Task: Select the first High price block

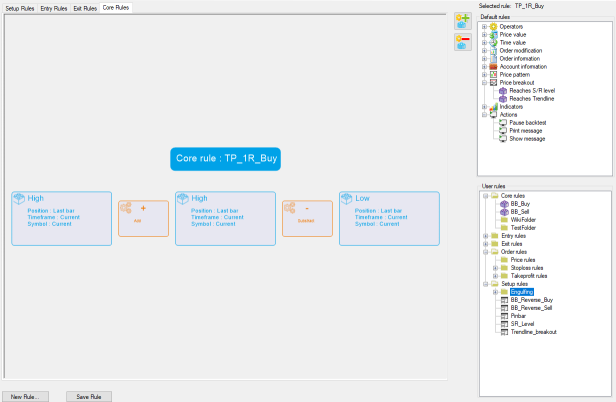Action: point(62,218)
